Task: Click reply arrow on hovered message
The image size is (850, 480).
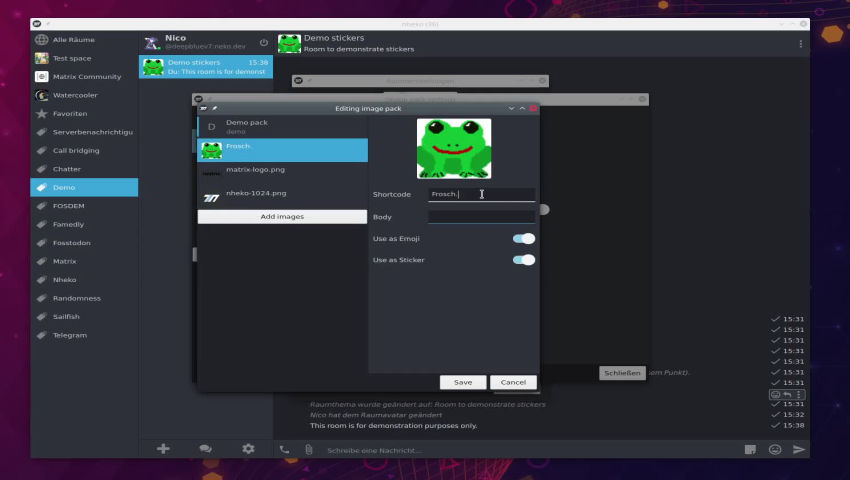Action: (787, 395)
